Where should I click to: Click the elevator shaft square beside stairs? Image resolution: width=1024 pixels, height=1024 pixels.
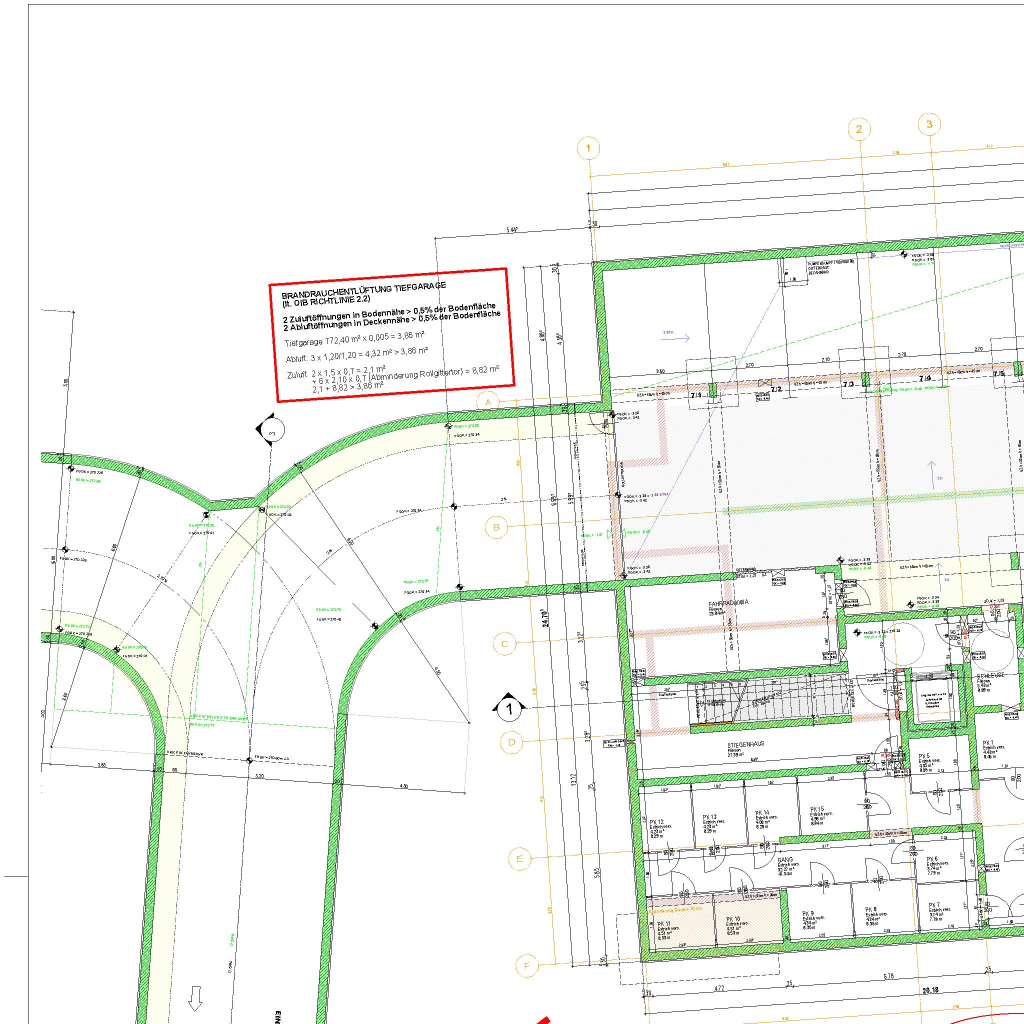coord(934,701)
